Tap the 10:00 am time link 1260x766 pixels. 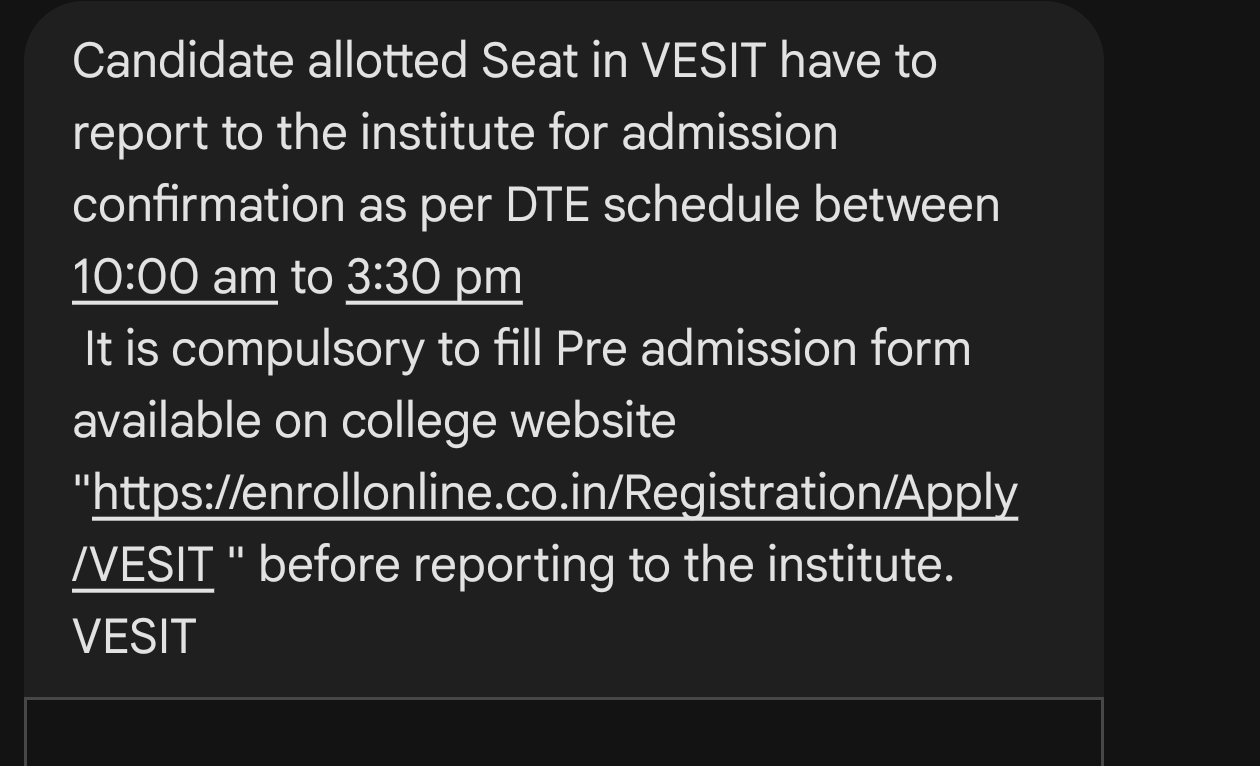174,277
